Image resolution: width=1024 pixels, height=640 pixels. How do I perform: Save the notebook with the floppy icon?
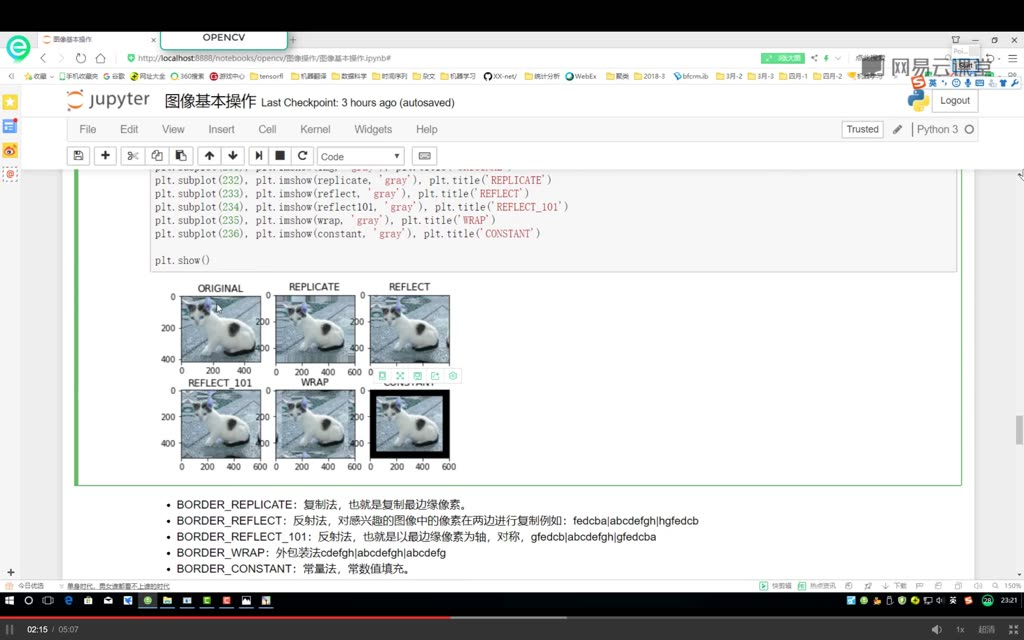tap(78, 156)
